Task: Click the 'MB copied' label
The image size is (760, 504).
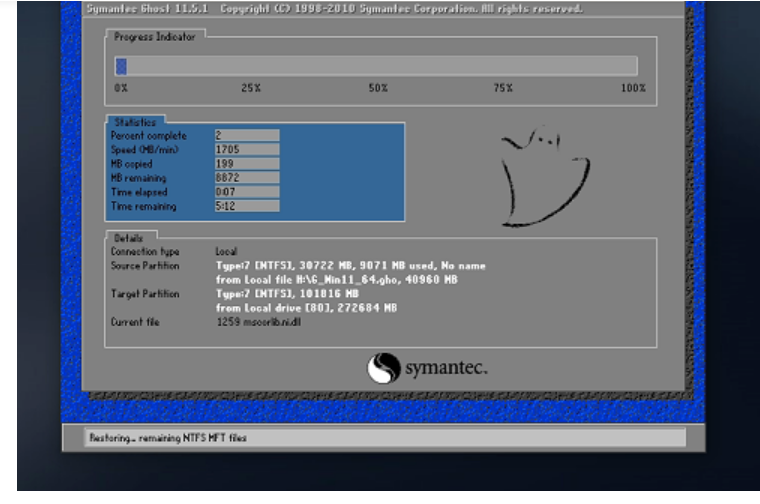Action: (131, 164)
